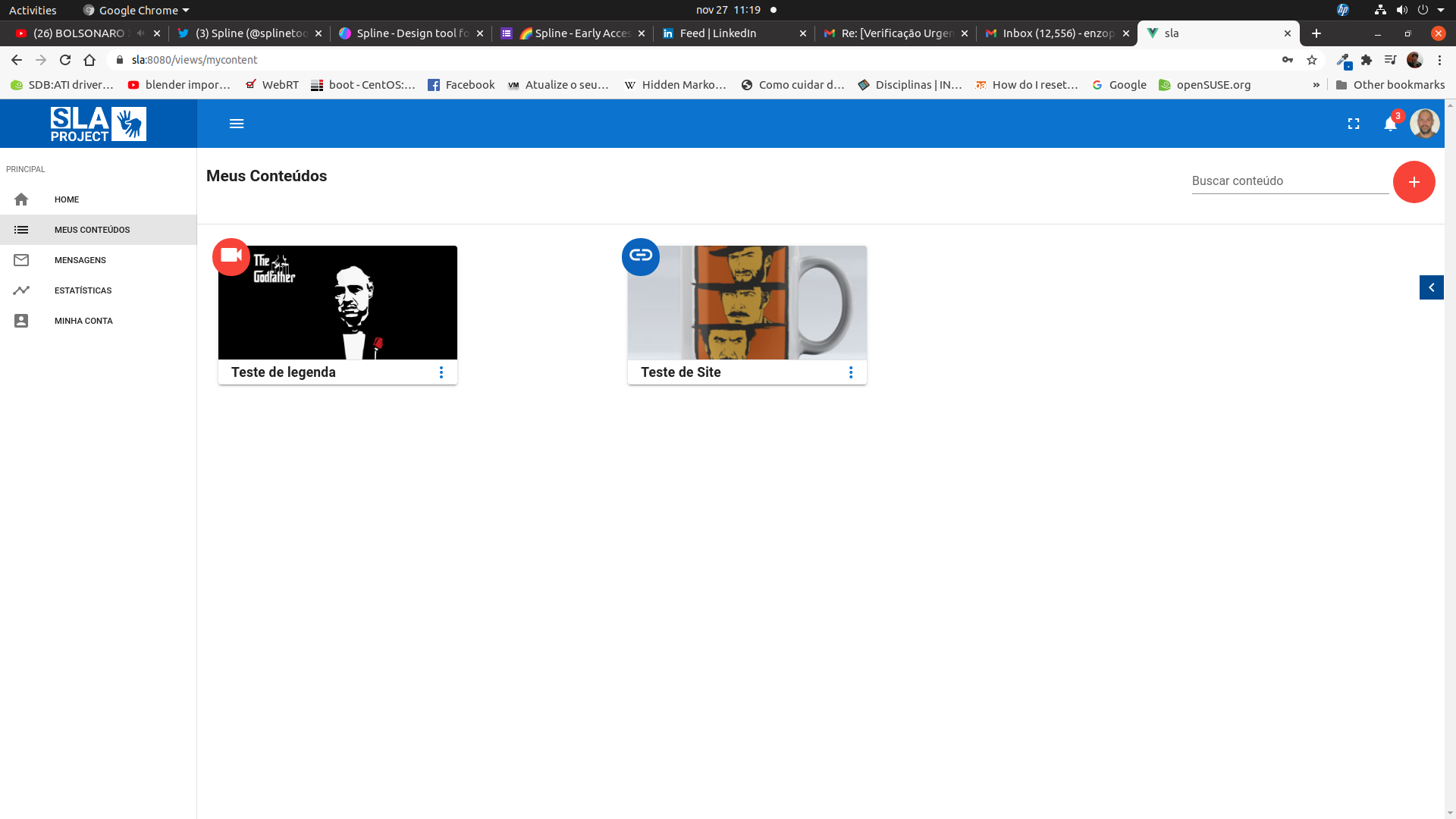
Task: Enter fullscreen mode via header icon
Action: 1354,124
